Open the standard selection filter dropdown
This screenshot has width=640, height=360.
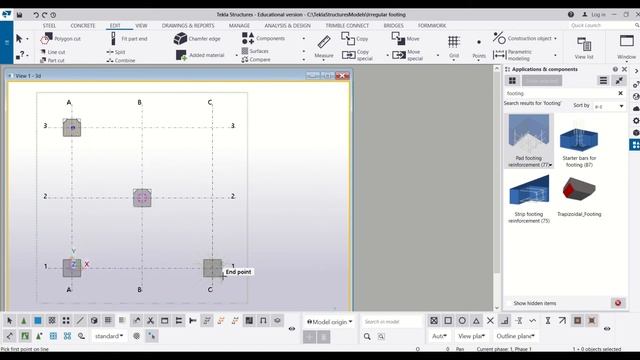click(x=109, y=336)
